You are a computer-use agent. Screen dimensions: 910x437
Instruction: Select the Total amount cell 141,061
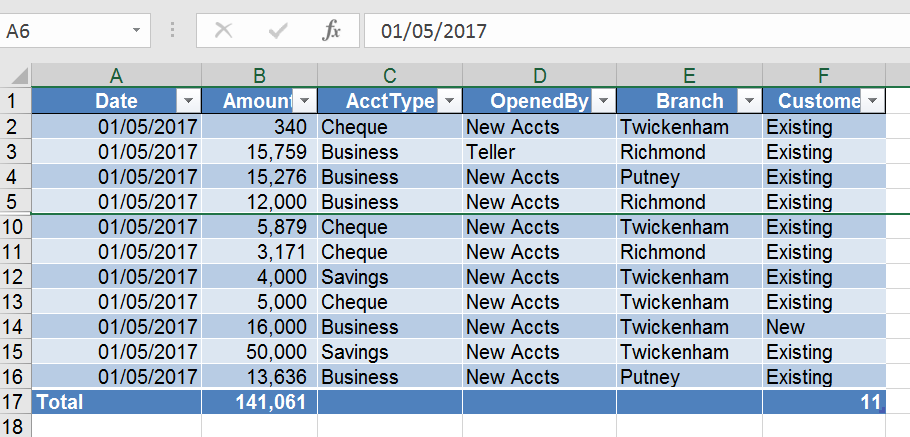[259, 402]
